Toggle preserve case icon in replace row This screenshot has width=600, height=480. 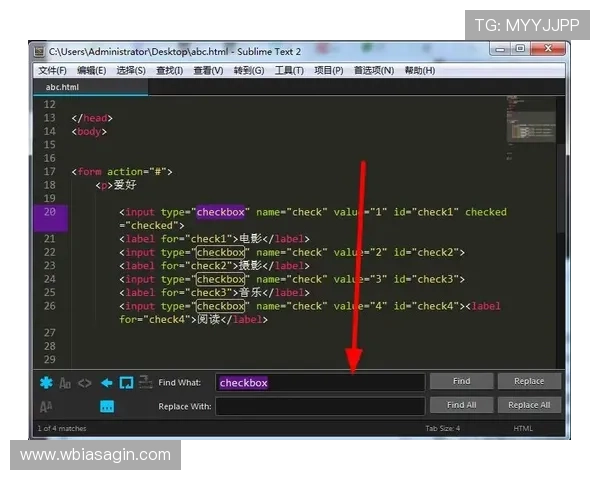click(46, 406)
